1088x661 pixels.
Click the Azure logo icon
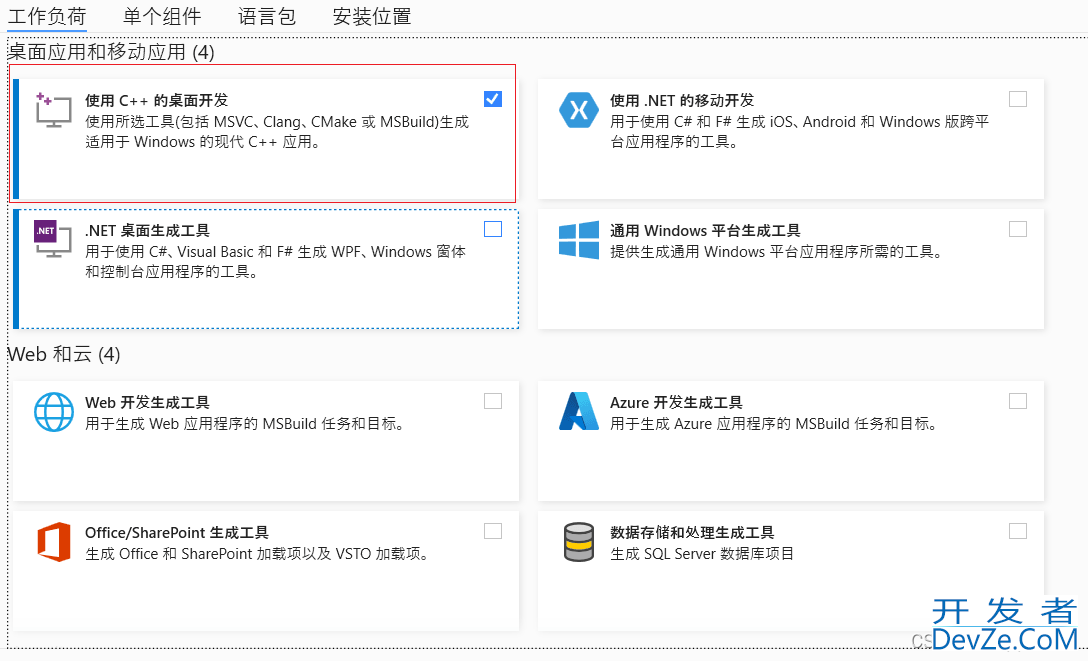[579, 411]
